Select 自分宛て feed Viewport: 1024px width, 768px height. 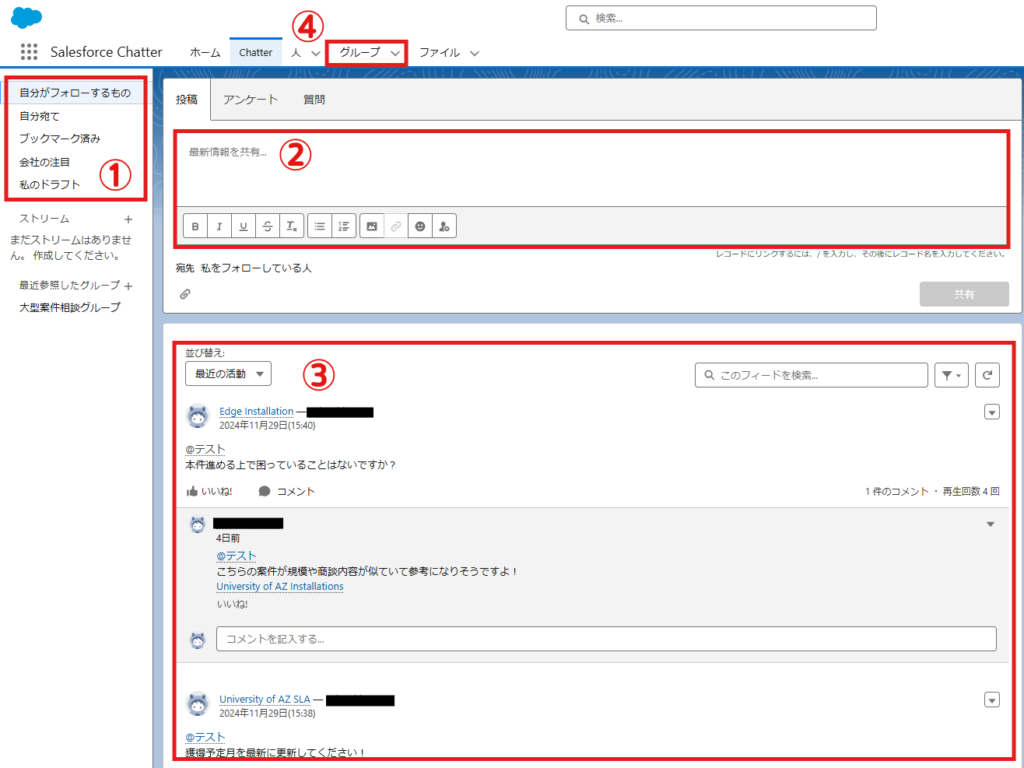tap(39, 116)
